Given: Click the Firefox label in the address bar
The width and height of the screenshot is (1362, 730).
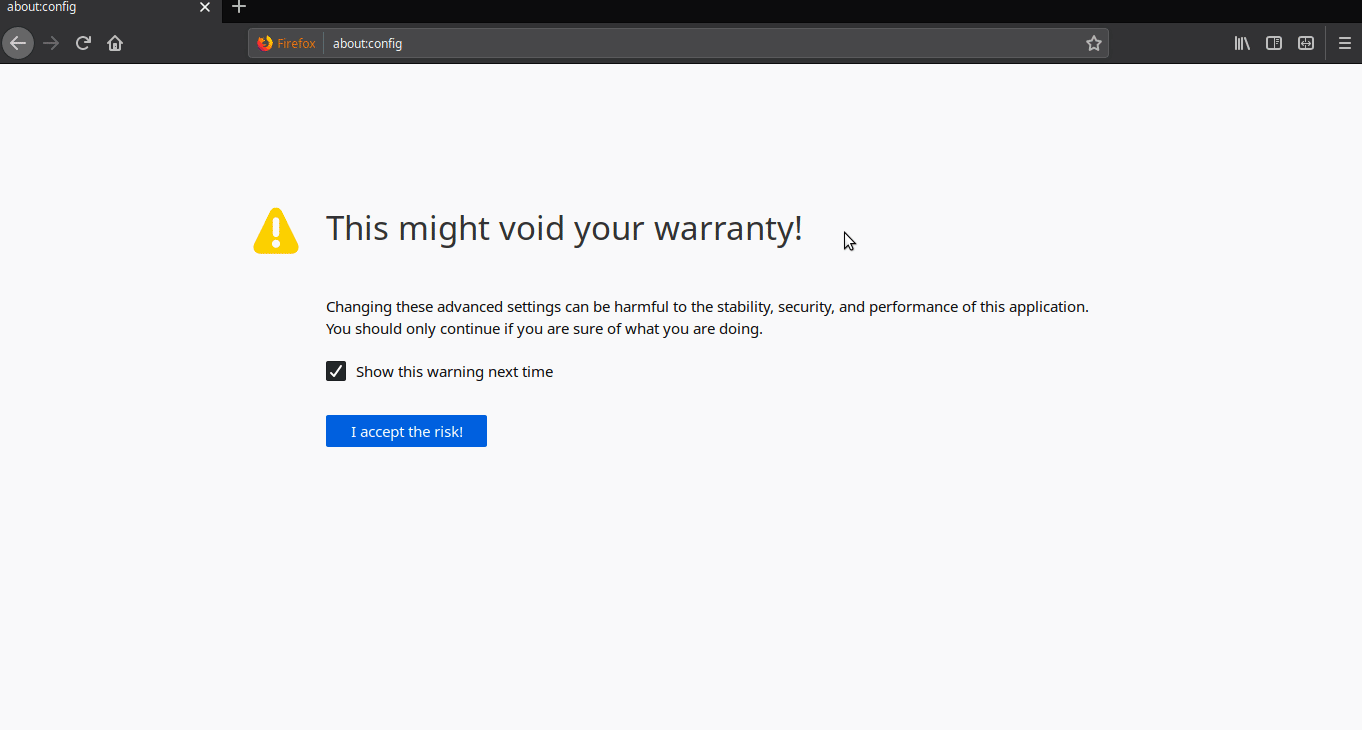Looking at the screenshot, I should click(x=295, y=43).
